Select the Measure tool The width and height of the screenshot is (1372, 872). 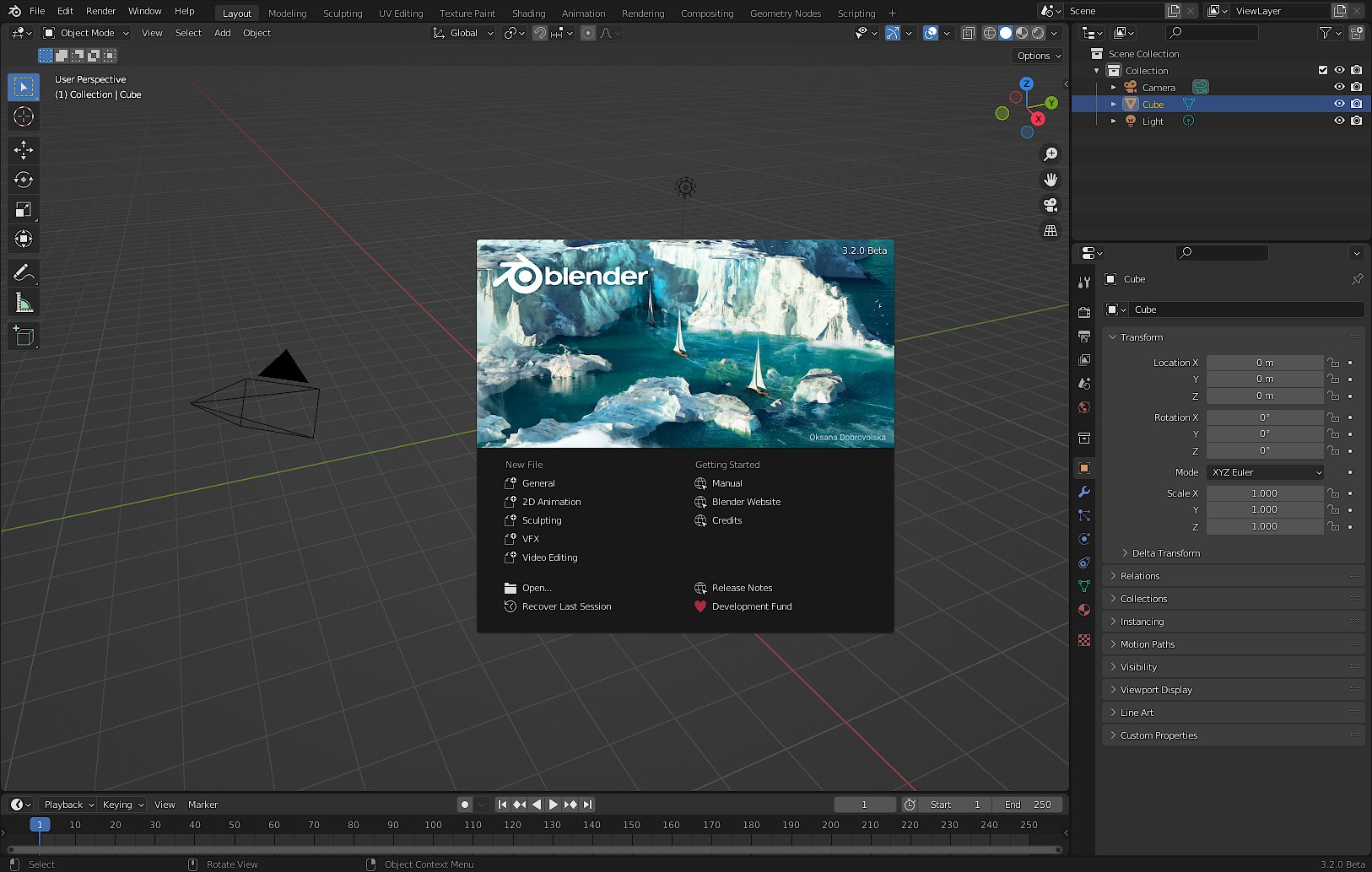pyautogui.click(x=24, y=301)
